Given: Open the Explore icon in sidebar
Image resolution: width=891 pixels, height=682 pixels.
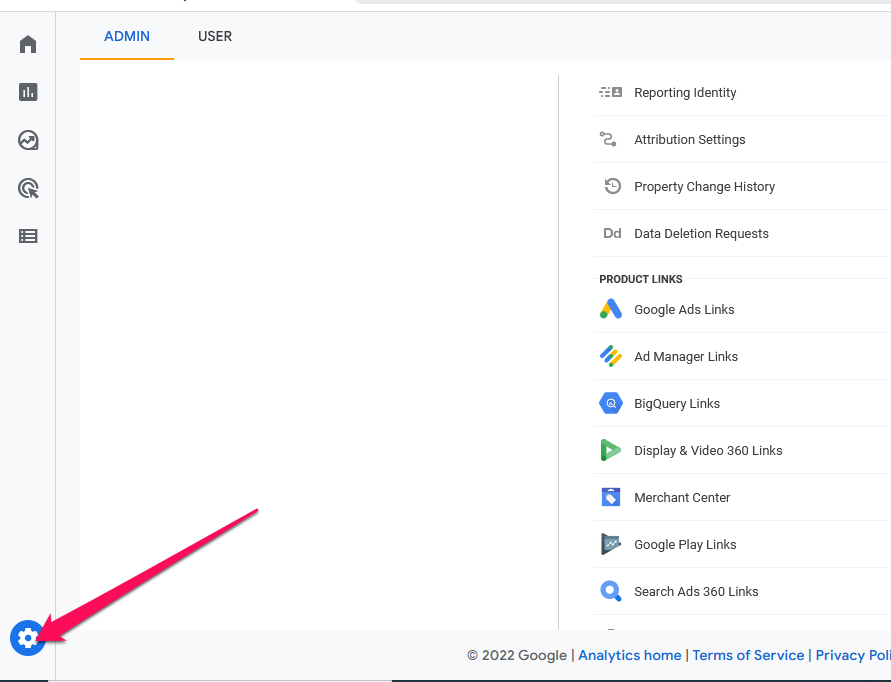Looking at the screenshot, I should pos(28,140).
